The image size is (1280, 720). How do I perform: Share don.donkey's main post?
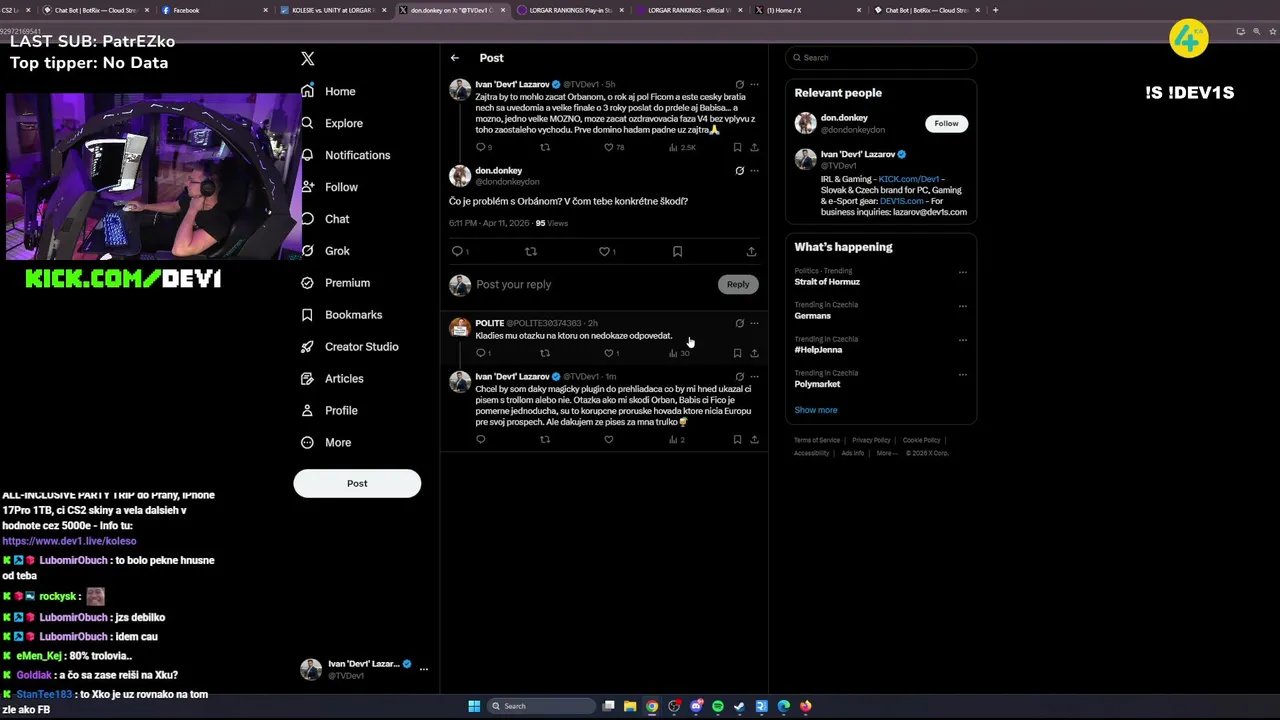coord(751,252)
